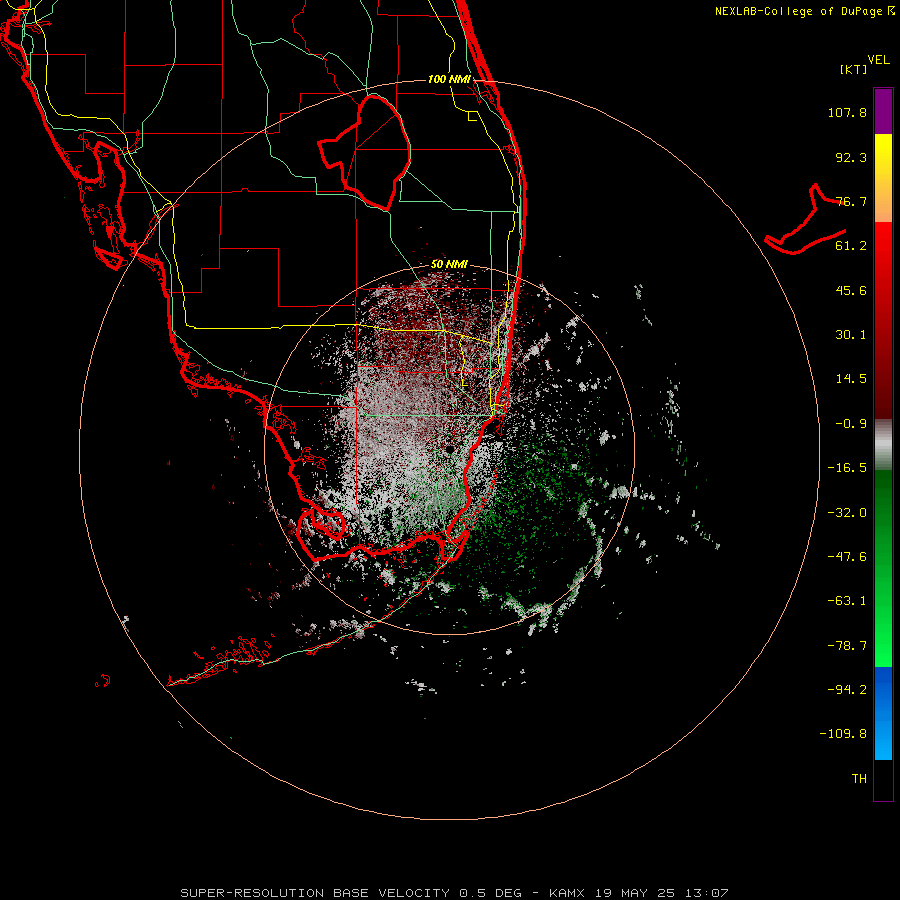Pick the purple segment of velocity scale
Image resolution: width=900 pixels, height=900 pixels.
pos(883,111)
